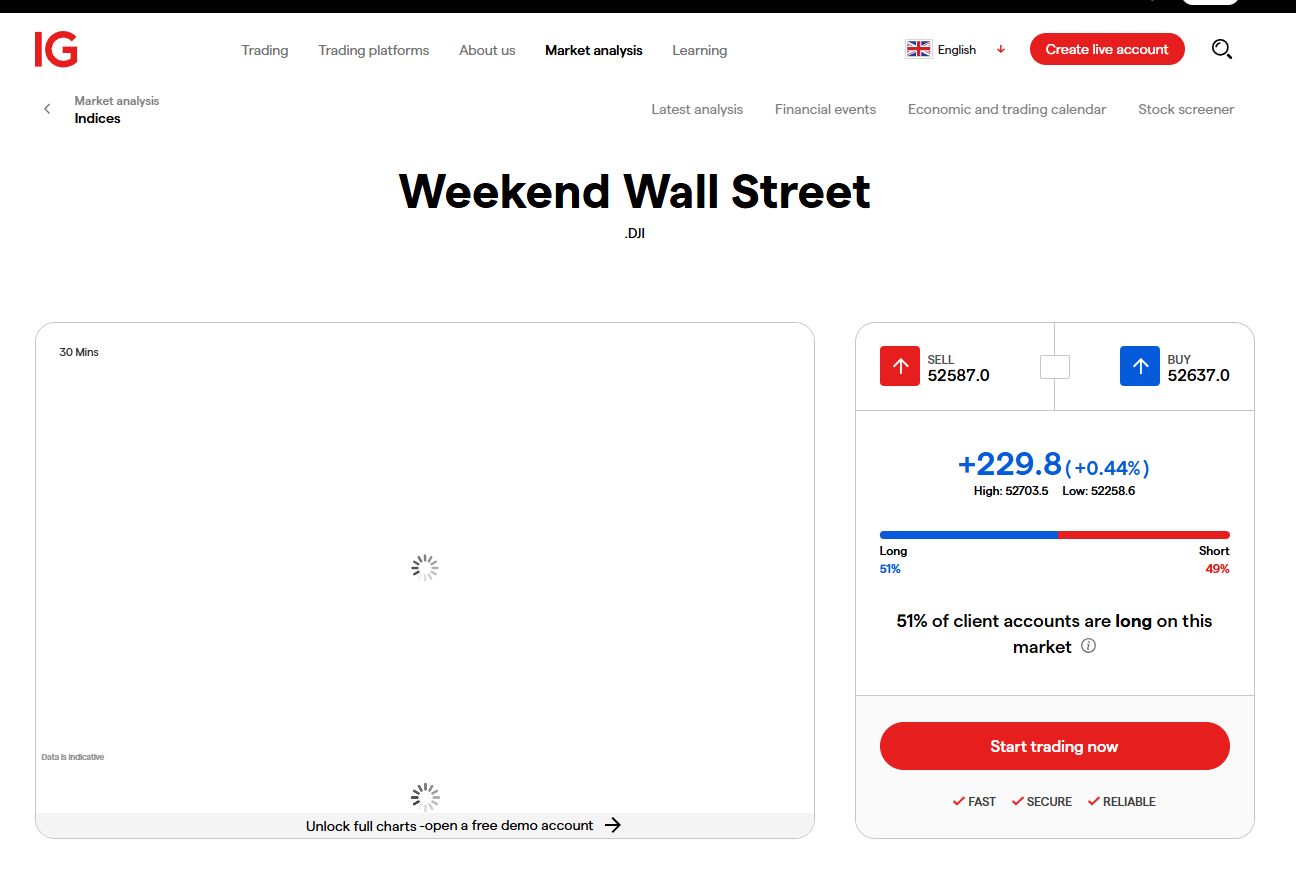Open the Latest analysis link

(x=697, y=109)
